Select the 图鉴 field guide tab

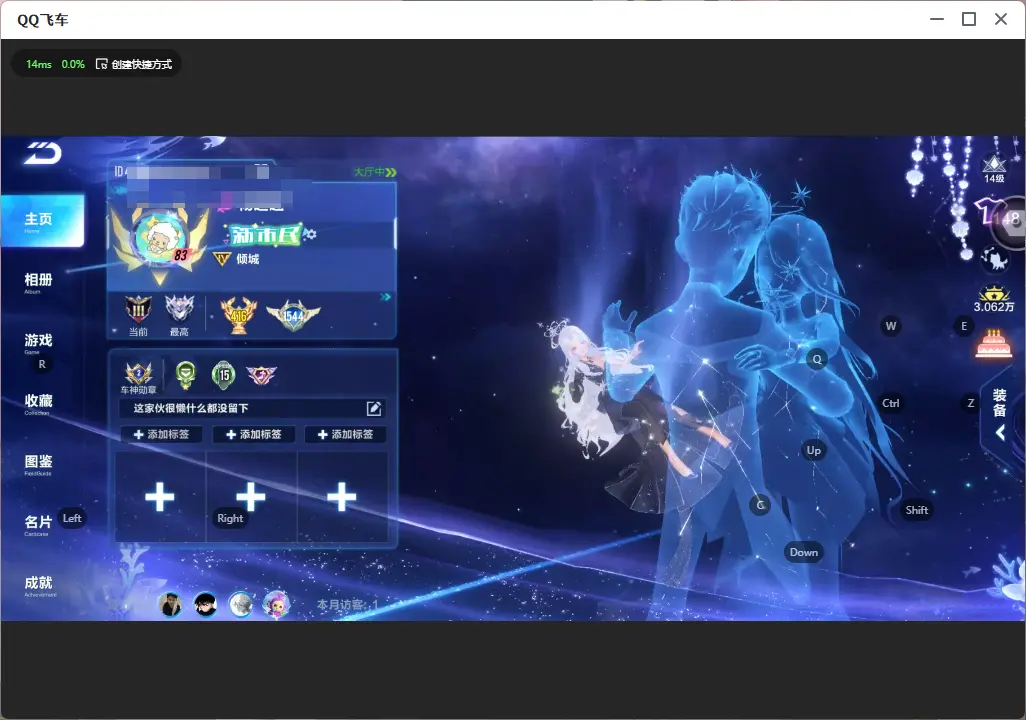39,464
